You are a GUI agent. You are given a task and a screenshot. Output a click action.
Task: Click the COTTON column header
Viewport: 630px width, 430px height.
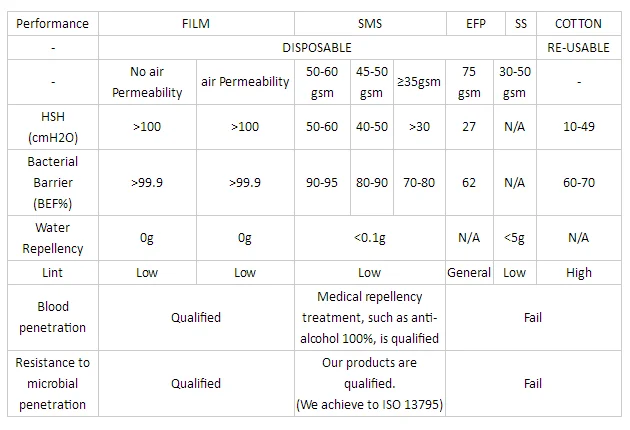click(x=578, y=23)
